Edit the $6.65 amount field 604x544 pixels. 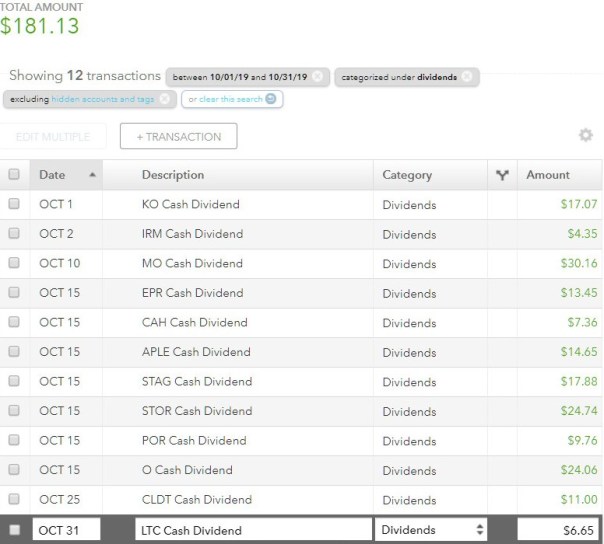(559, 530)
